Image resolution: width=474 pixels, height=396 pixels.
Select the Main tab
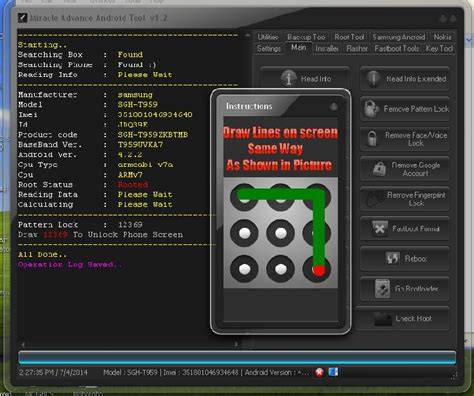click(298, 48)
